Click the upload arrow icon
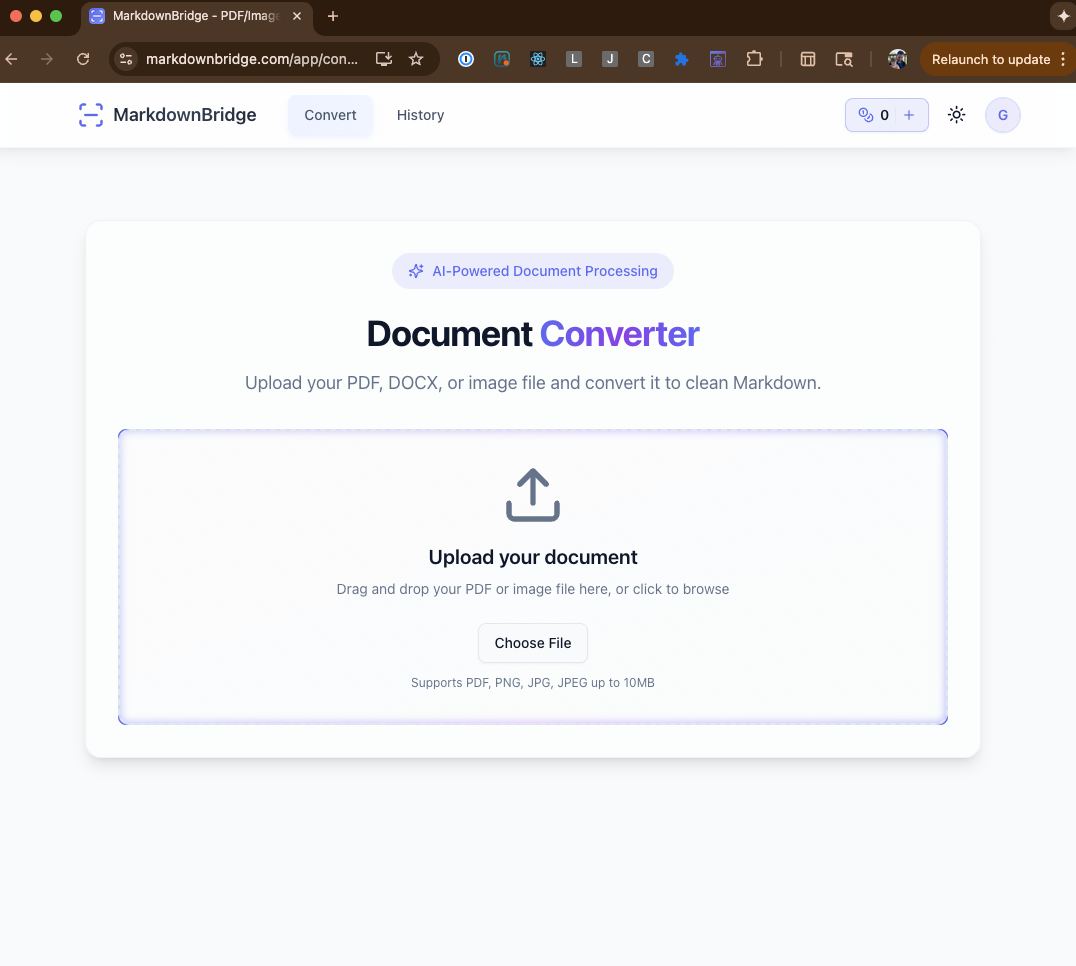Viewport: 1076px width, 966px height. tap(533, 495)
